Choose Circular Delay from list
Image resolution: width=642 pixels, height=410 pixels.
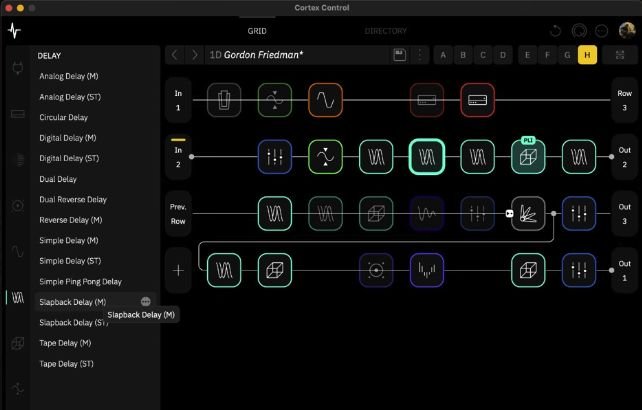point(63,117)
